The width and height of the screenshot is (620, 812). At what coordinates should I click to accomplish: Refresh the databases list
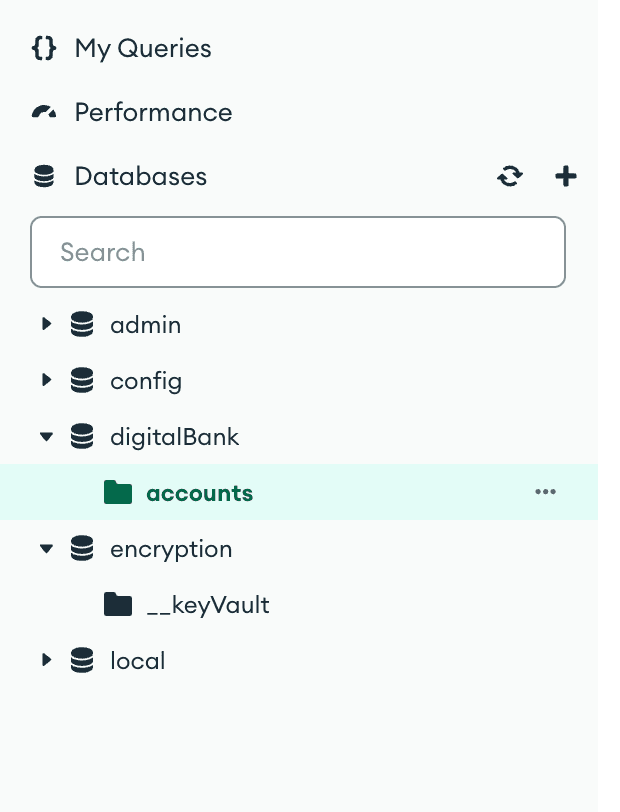pos(510,177)
